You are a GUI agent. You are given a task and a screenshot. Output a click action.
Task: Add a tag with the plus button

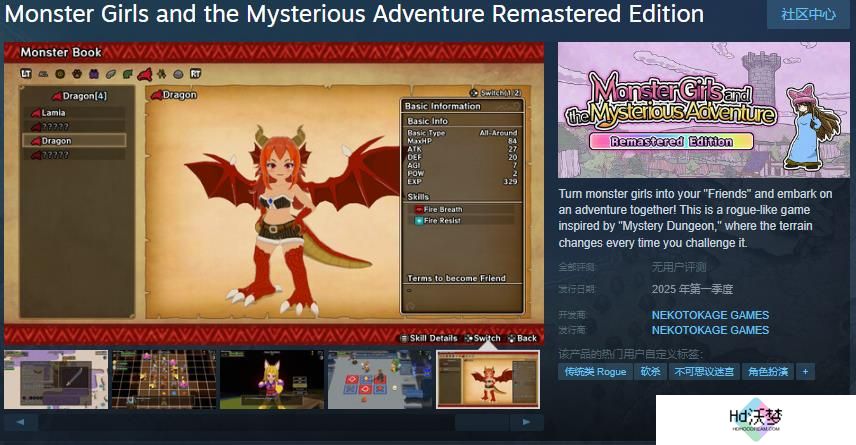(x=805, y=372)
